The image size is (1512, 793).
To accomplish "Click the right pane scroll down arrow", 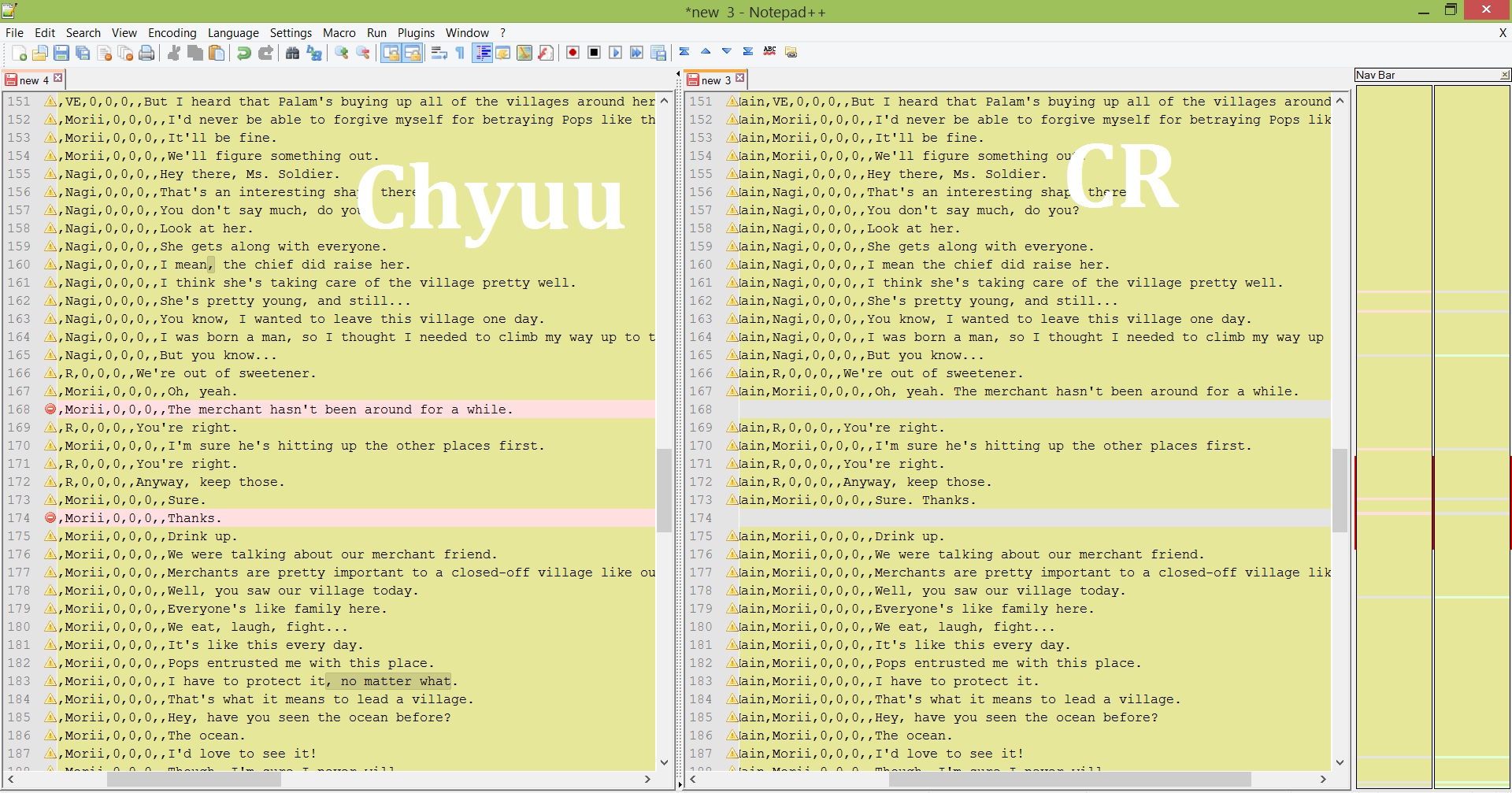I will tap(1340, 762).
